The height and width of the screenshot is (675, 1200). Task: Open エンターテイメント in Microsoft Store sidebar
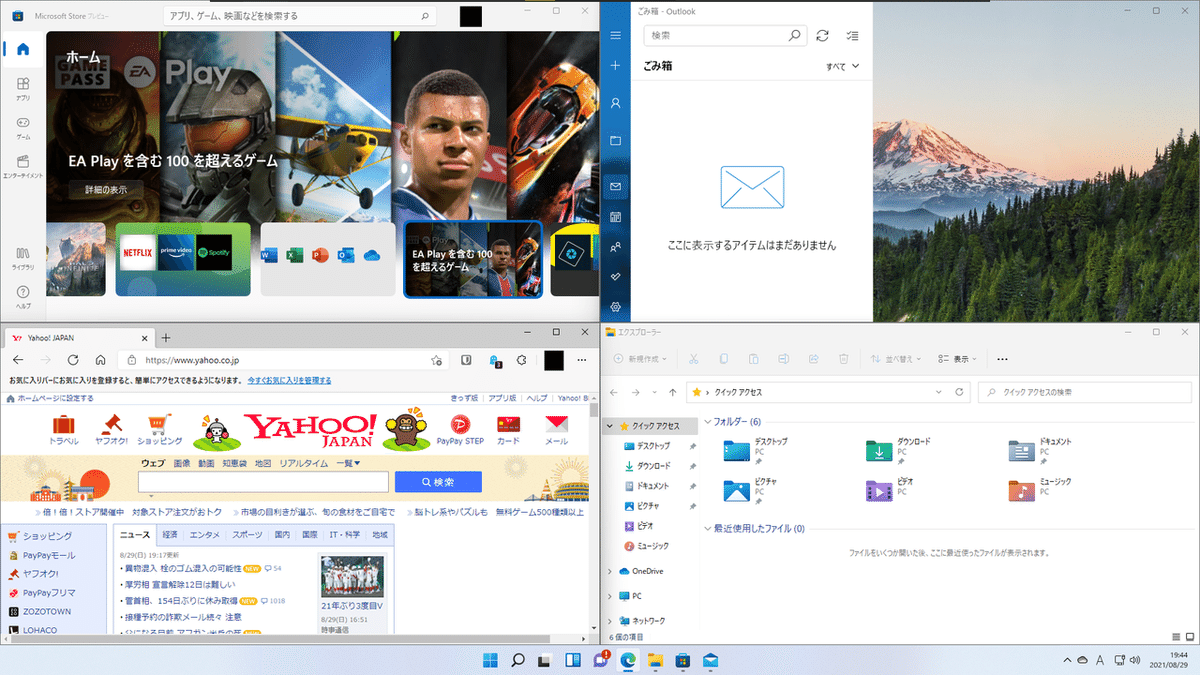[23, 165]
